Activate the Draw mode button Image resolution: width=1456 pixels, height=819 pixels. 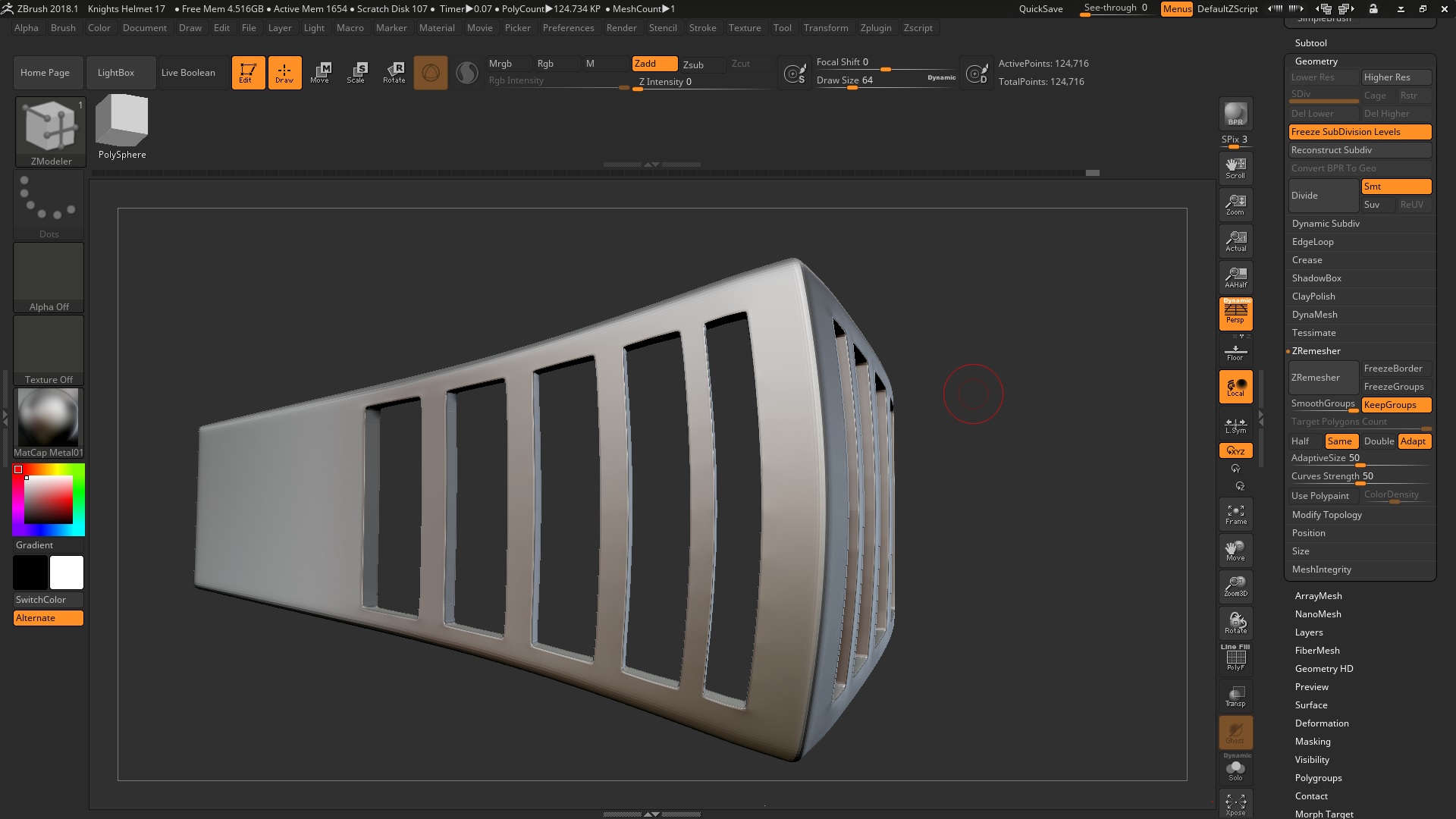pos(284,73)
